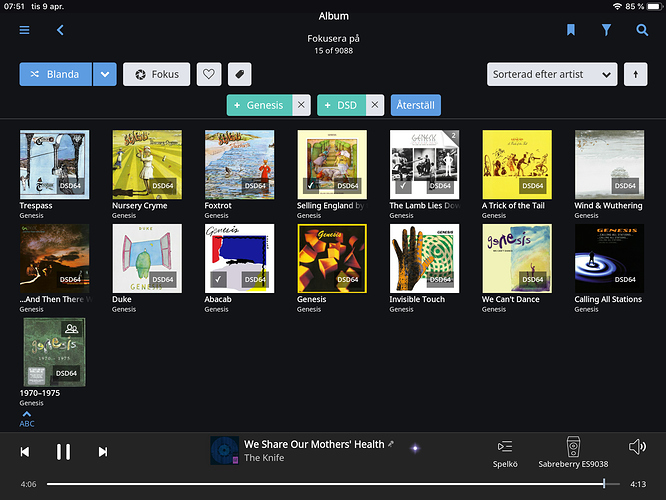Toggle checkmark on Abacab album

[x=218, y=280]
